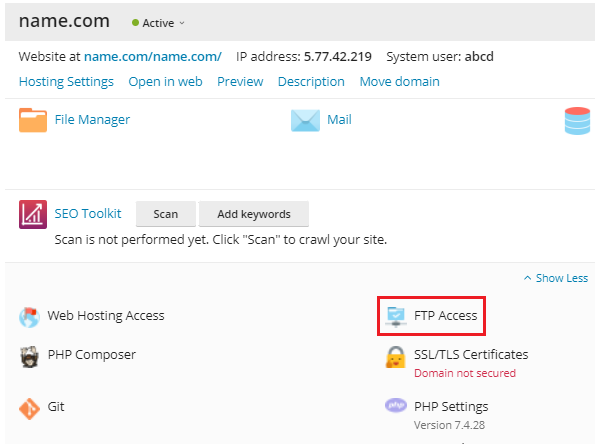Open the File Manager folder icon

click(x=33, y=120)
